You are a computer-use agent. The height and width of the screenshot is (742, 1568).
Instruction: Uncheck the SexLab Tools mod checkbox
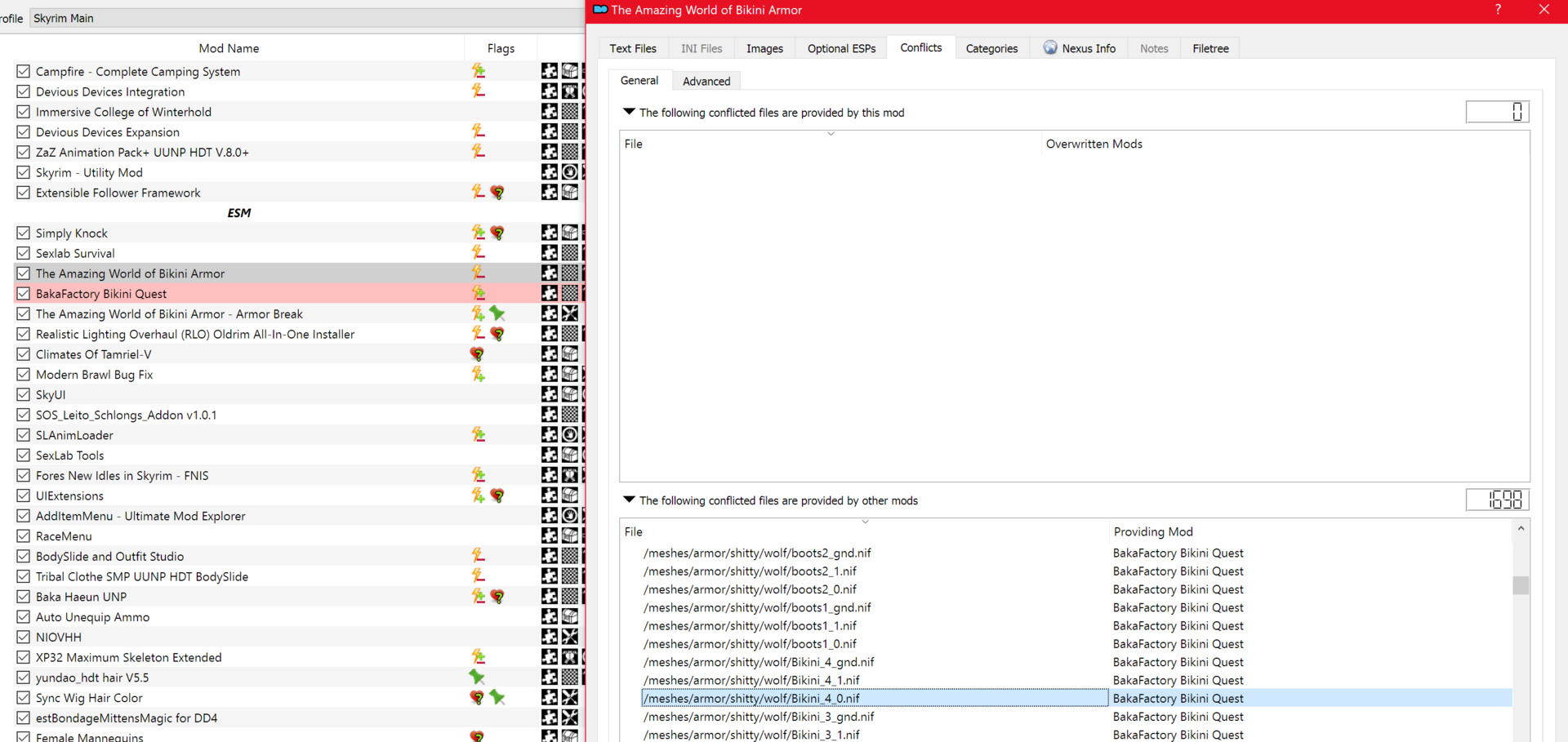tap(24, 455)
